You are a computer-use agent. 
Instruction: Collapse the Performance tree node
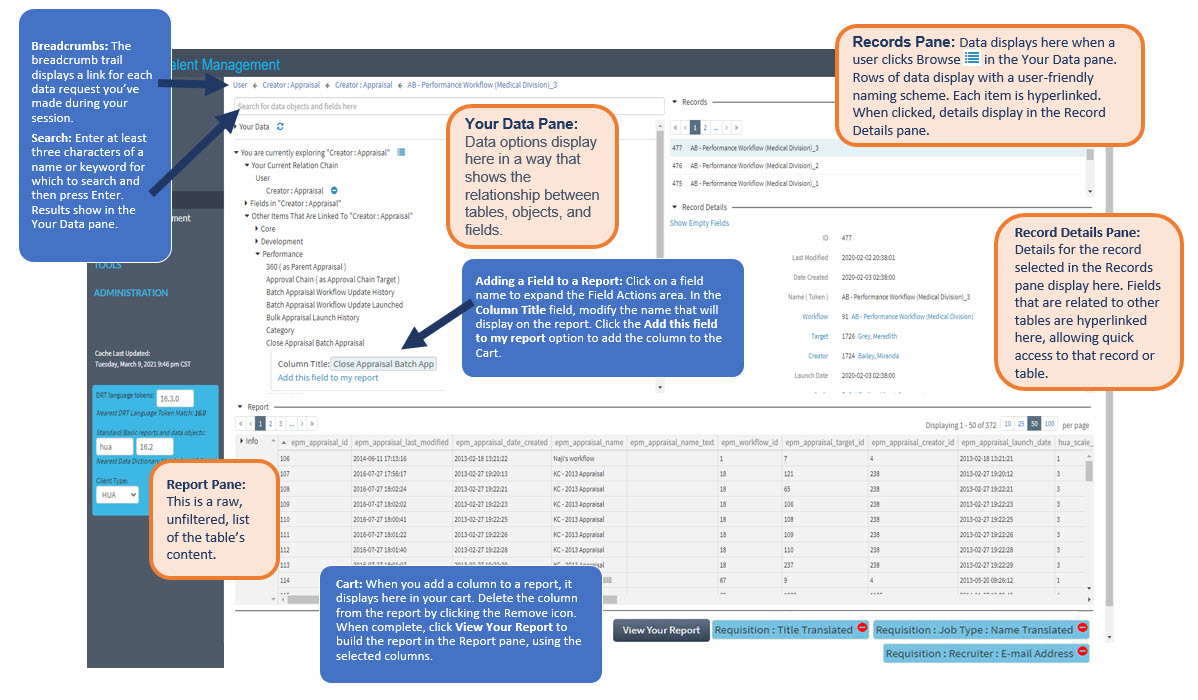click(258, 254)
